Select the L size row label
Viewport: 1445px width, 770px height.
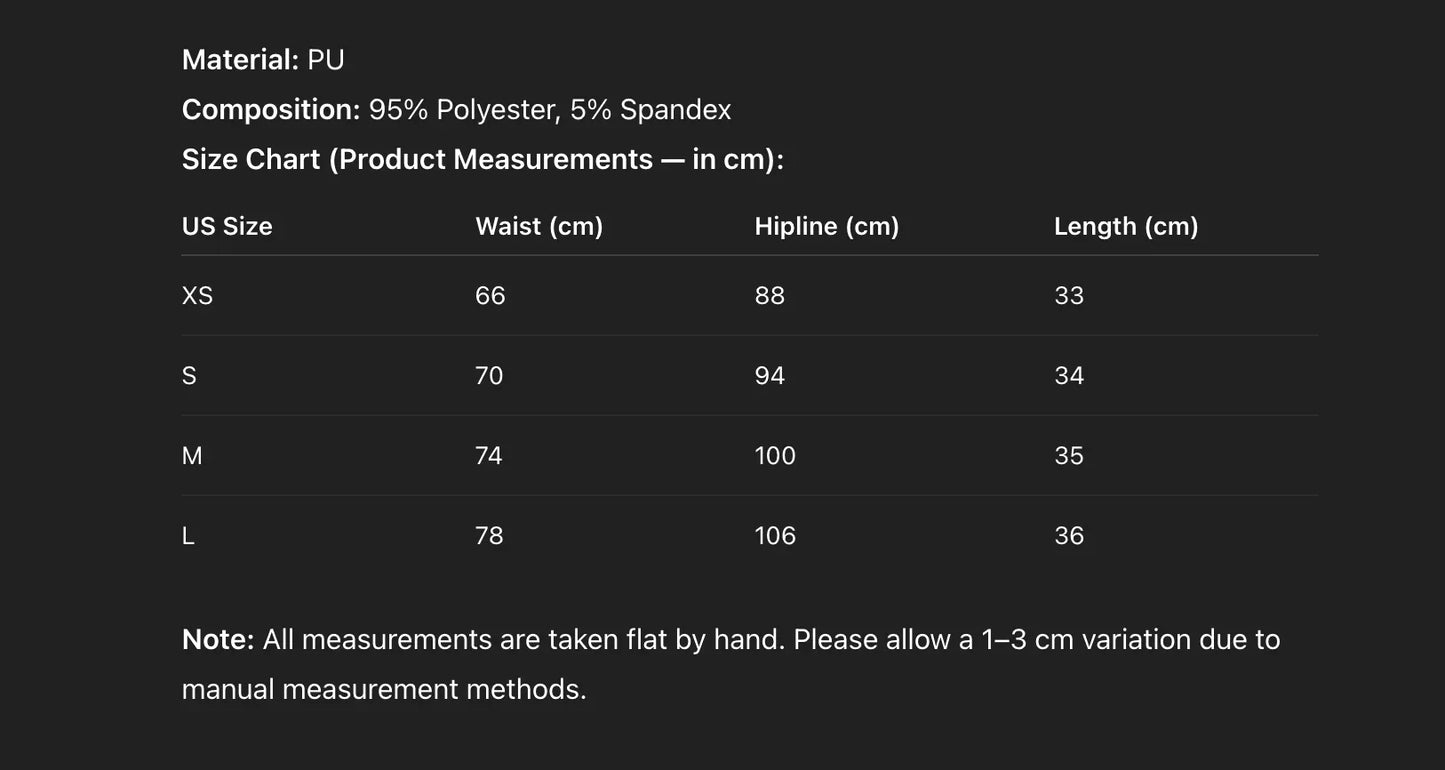tap(188, 536)
